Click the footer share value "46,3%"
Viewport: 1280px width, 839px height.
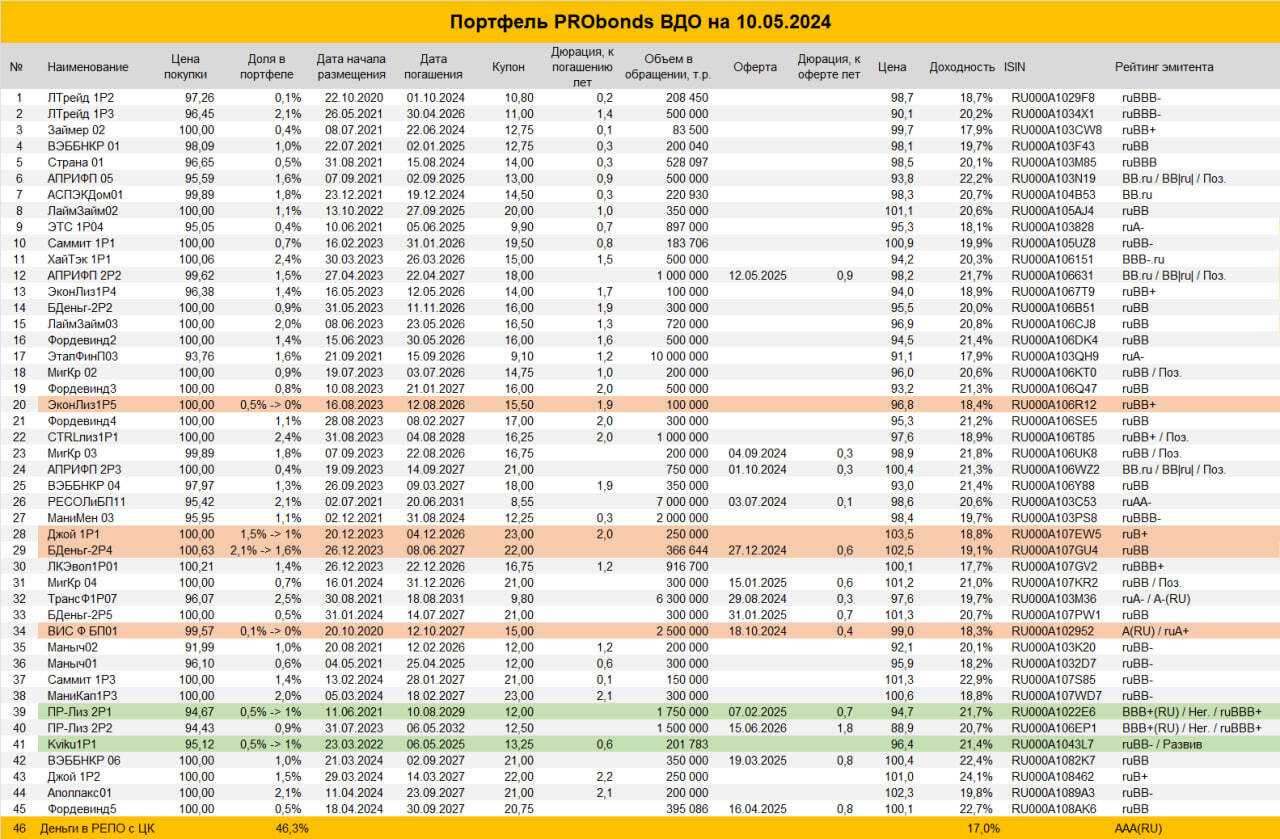click(x=292, y=828)
